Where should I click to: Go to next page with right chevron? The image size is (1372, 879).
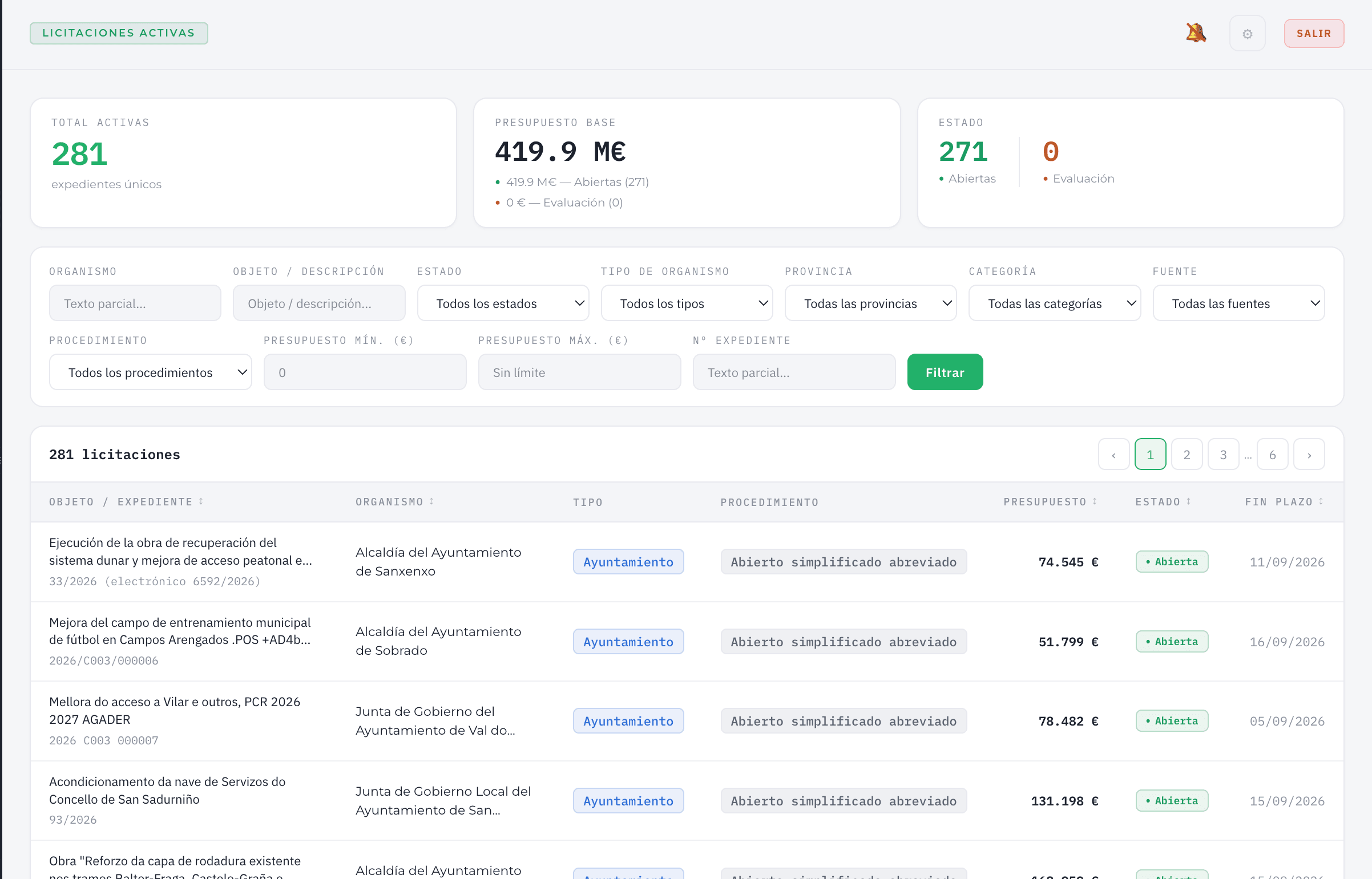1309,455
